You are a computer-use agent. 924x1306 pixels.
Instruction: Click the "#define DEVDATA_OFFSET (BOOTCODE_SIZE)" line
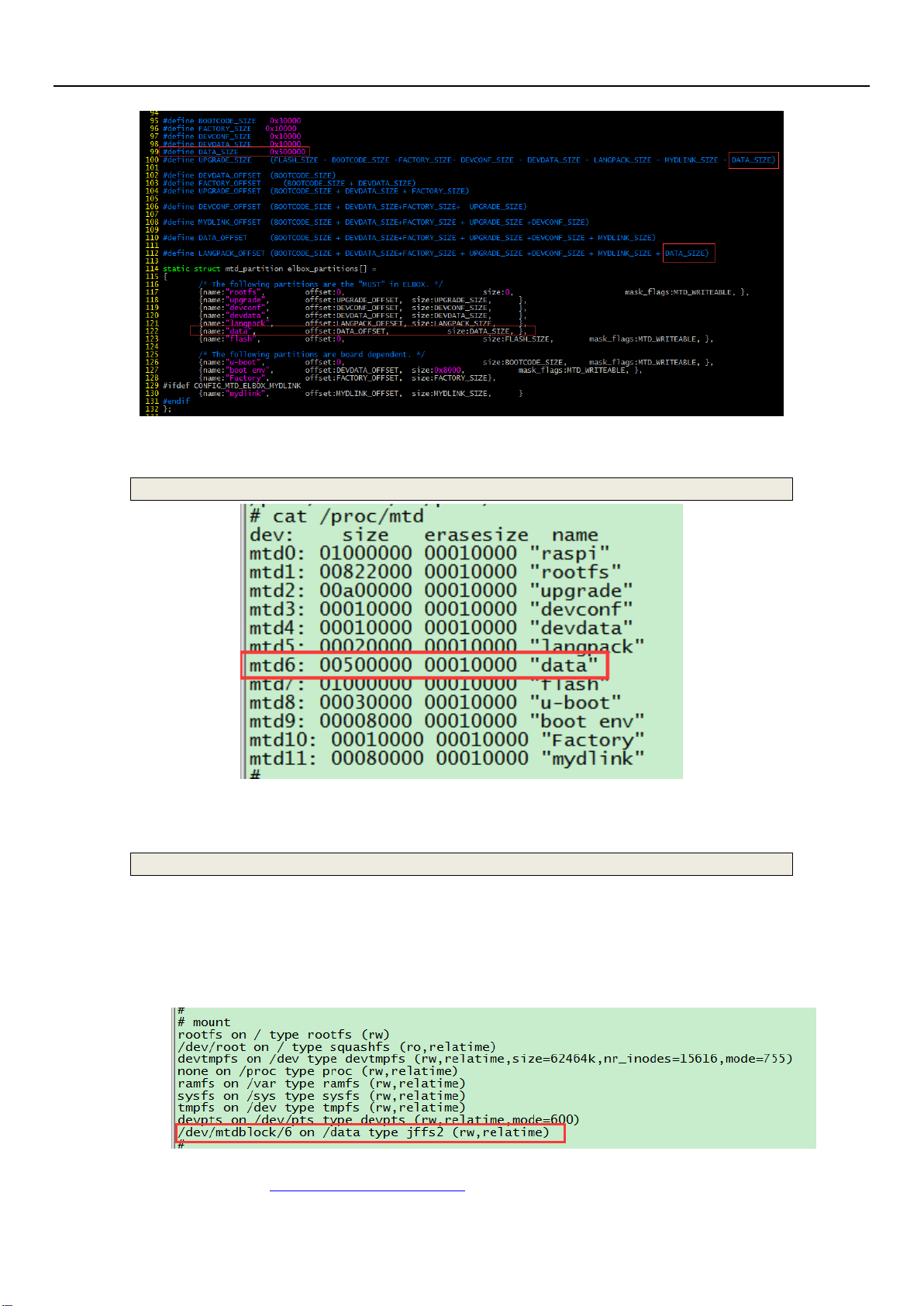(249, 176)
